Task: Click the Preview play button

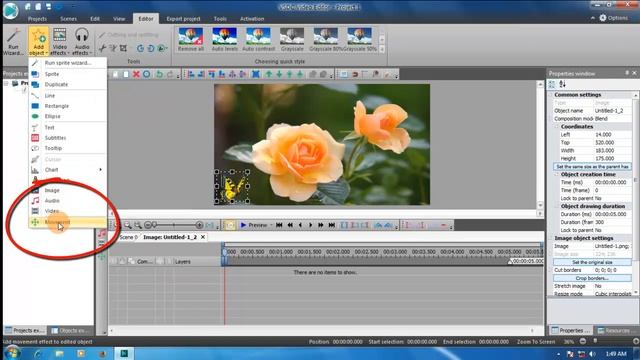Action: [x=253, y=225]
